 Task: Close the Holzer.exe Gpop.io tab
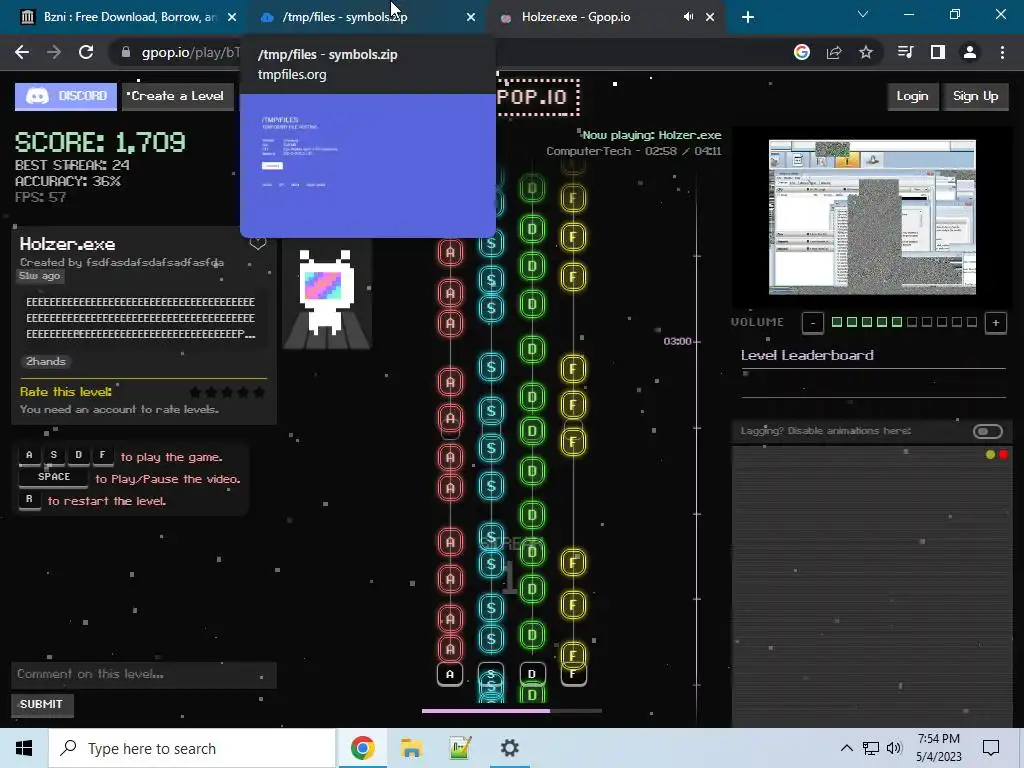tap(710, 17)
